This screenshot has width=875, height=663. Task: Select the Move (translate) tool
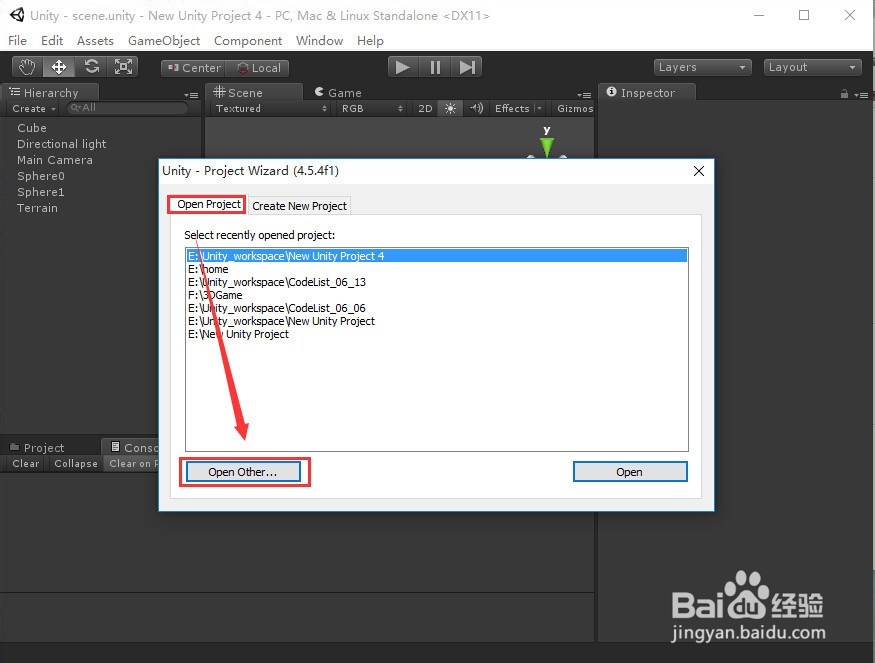(59, 67)
